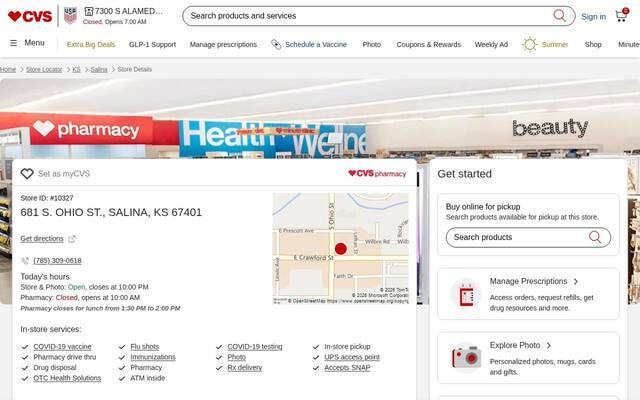Open the Weekly Ad nav item
Viewport: 640px width, 400px height.
(x=491, y=44)
